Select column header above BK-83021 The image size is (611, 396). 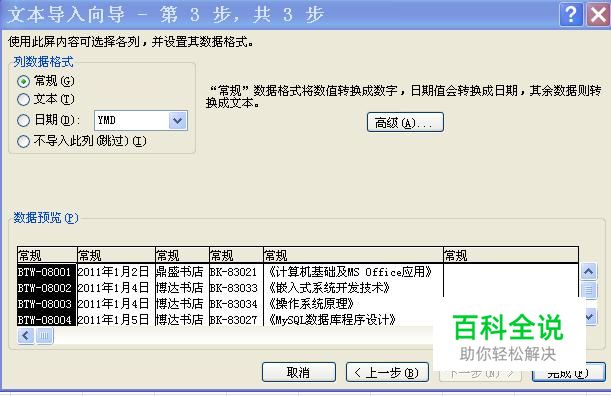pyautogui.click(x=236, y=255)
